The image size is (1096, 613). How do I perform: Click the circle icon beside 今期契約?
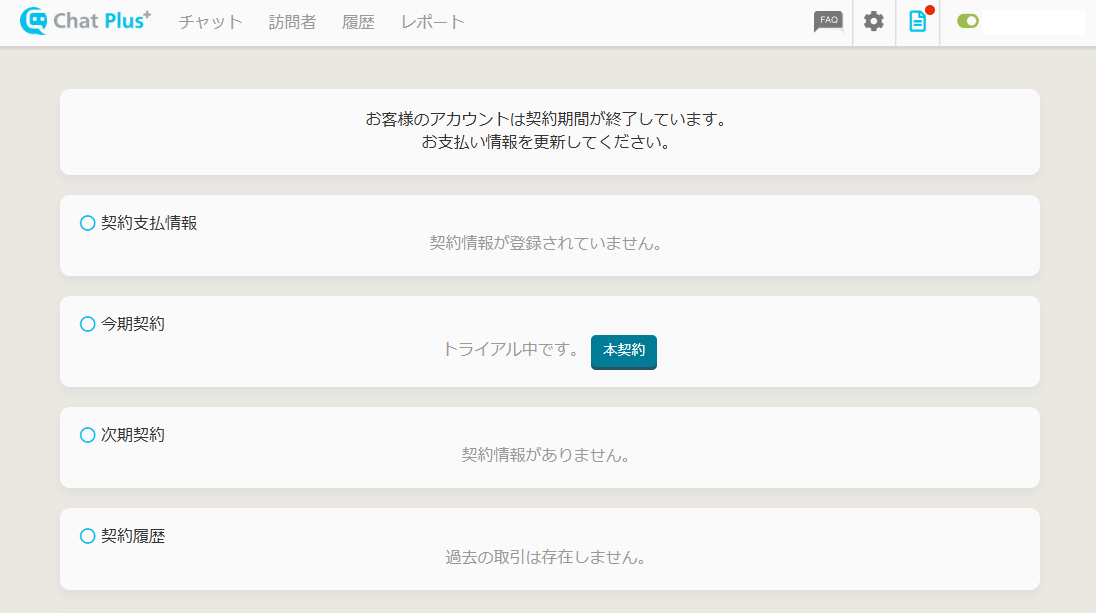coord(87,324)
